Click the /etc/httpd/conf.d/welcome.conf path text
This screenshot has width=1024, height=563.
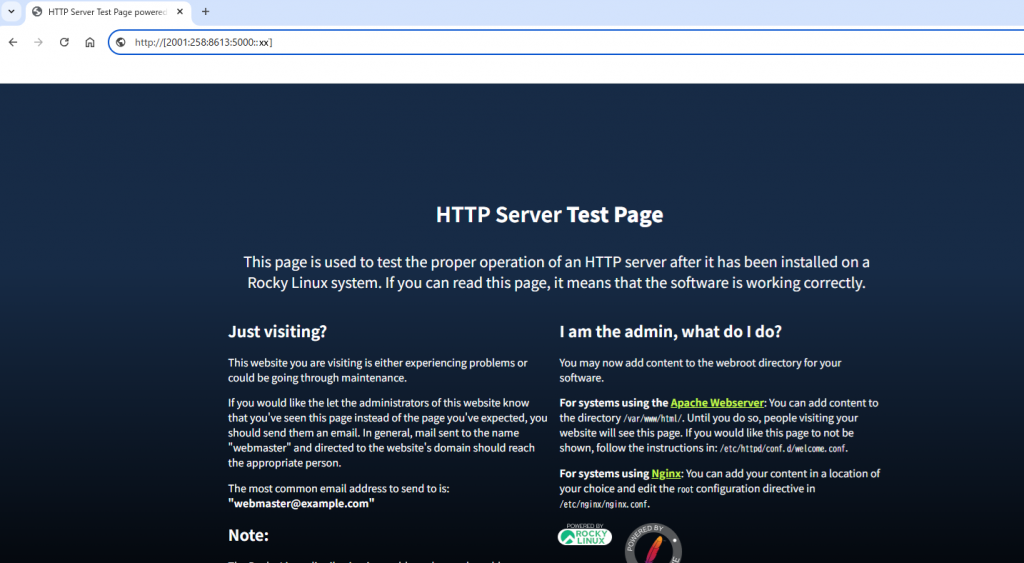click(783, 449)
